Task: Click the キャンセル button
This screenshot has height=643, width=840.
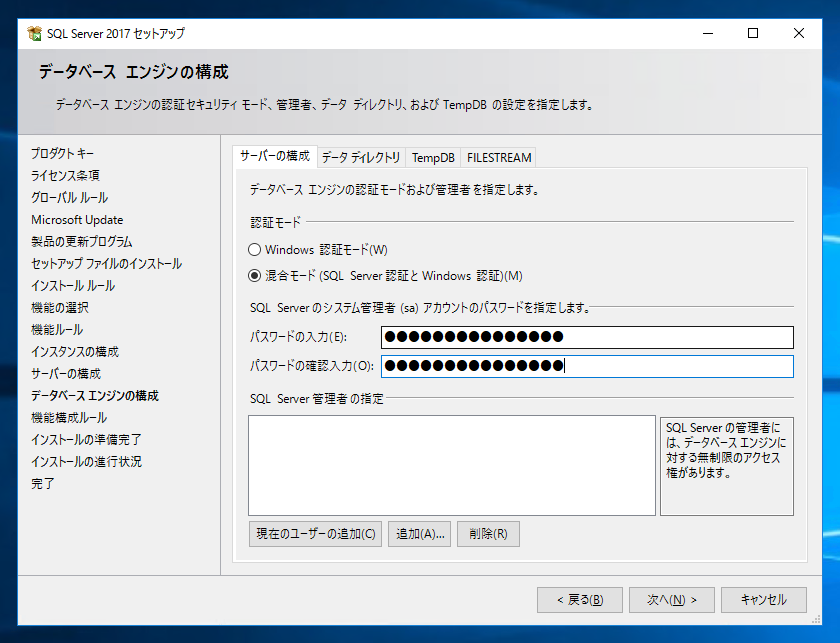Action: pyautogui.click(x=763, y=600)
